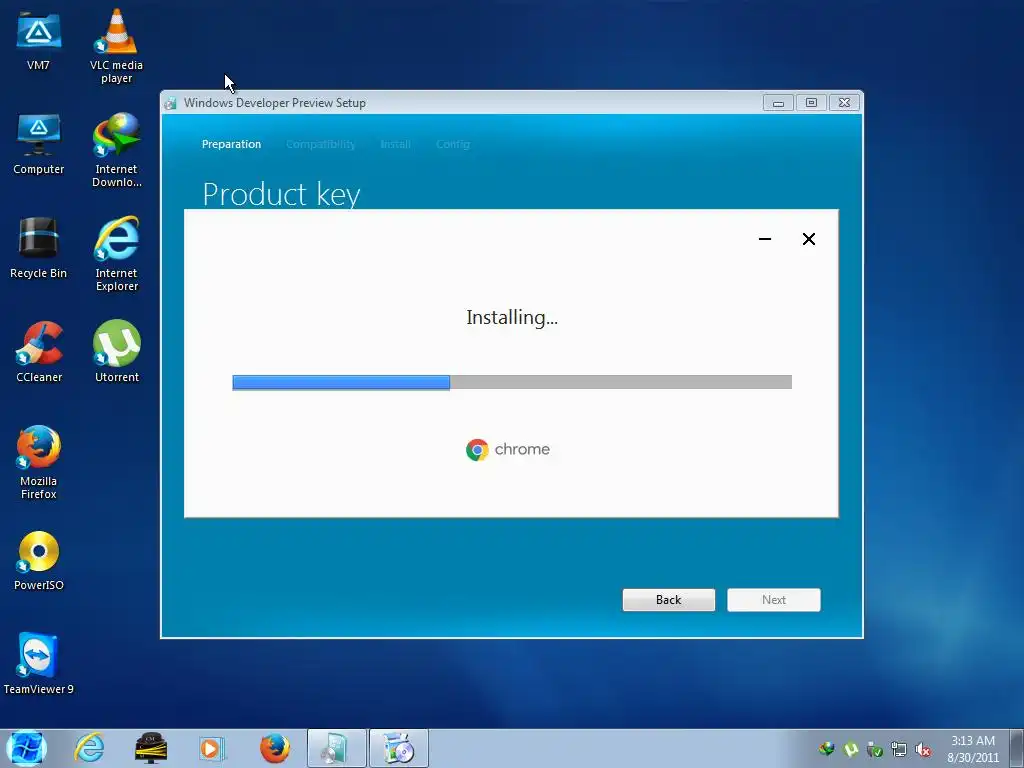This screenshot has width=1024, height=768.
Task: Click the uTorrent tray icon
Action: (850, 749)
